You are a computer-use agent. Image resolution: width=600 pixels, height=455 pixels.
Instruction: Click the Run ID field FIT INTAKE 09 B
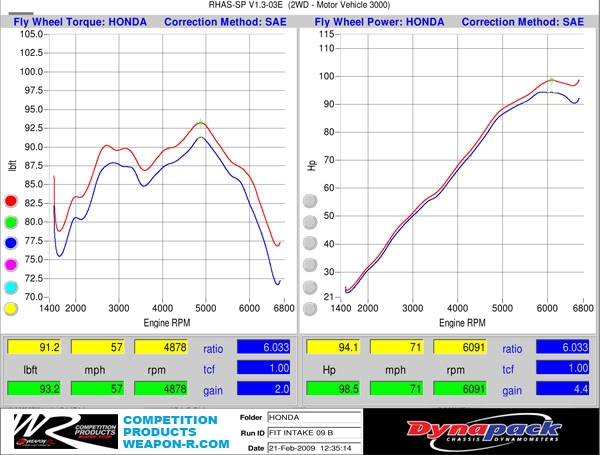pyautogui.click(x=314, y=433)
